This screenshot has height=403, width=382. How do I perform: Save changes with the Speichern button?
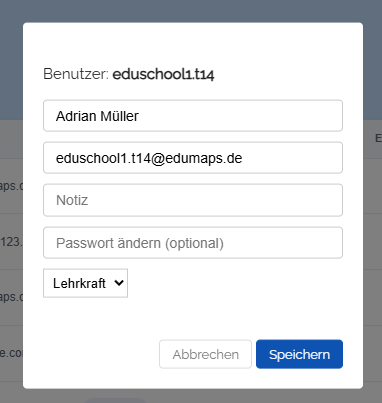point(299,354)
